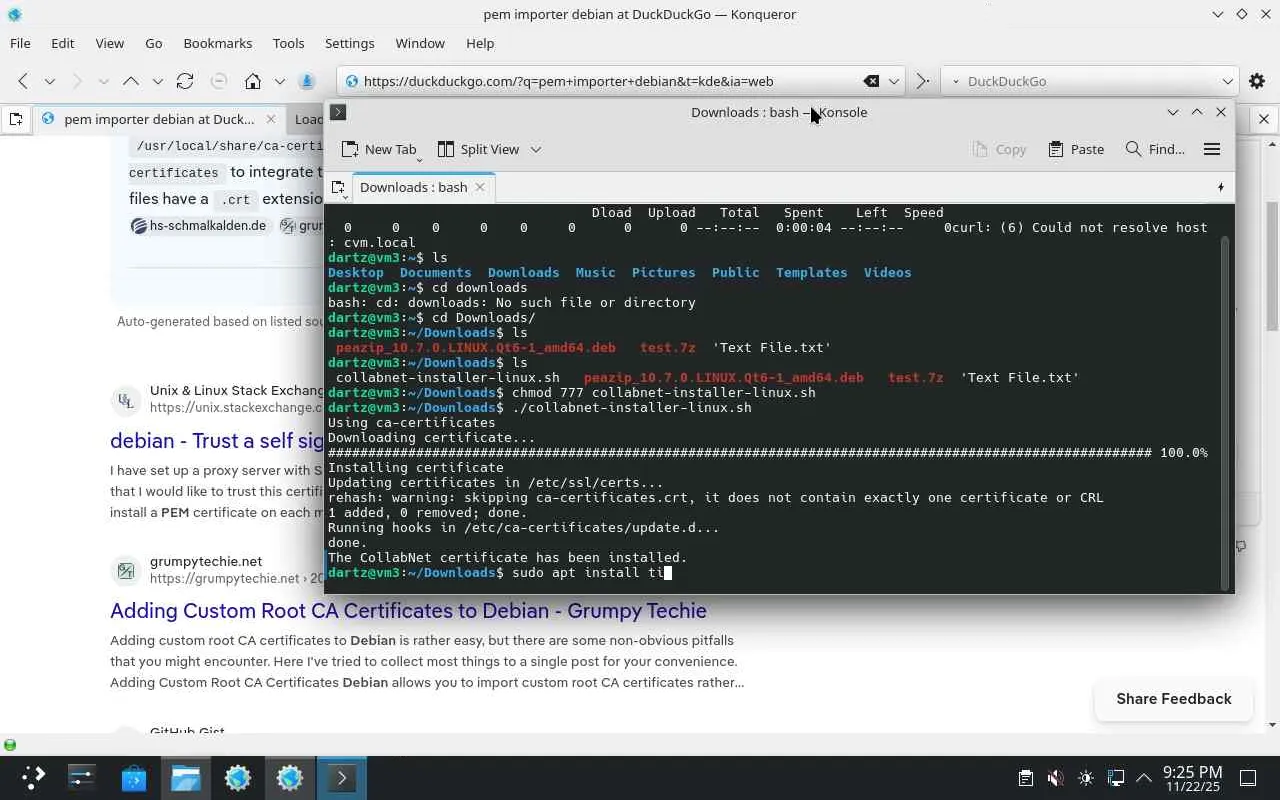
Task: Click the Show Desktop button on panel
Action: (1248, 777)
